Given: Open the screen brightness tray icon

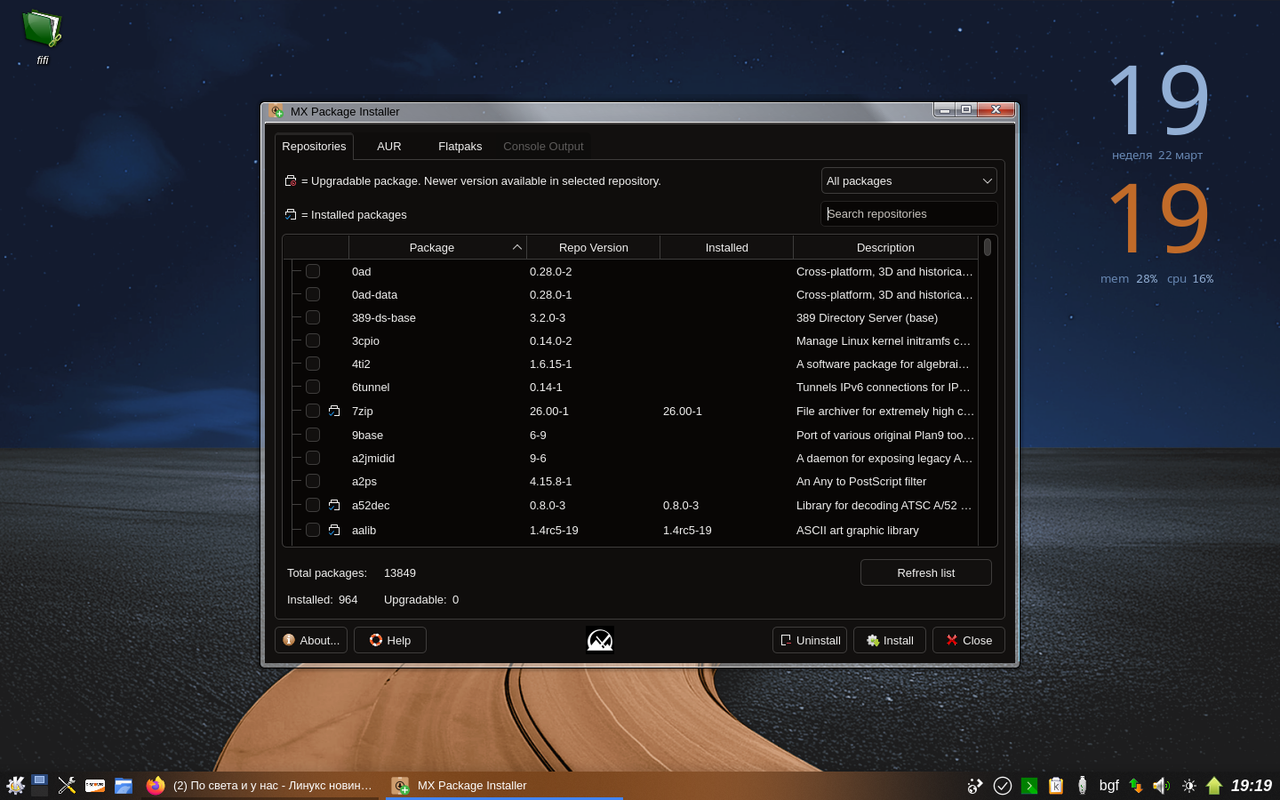Looking at the screenshot, I should point(1188,785).
